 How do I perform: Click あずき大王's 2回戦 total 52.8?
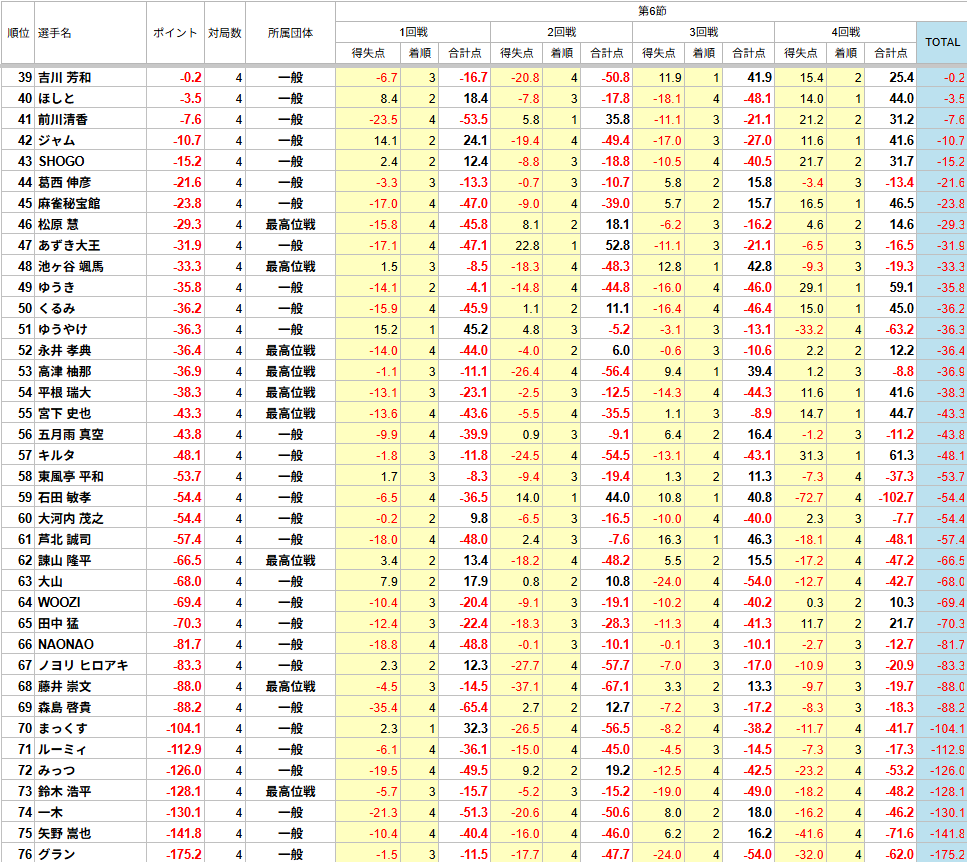[617, 245]
